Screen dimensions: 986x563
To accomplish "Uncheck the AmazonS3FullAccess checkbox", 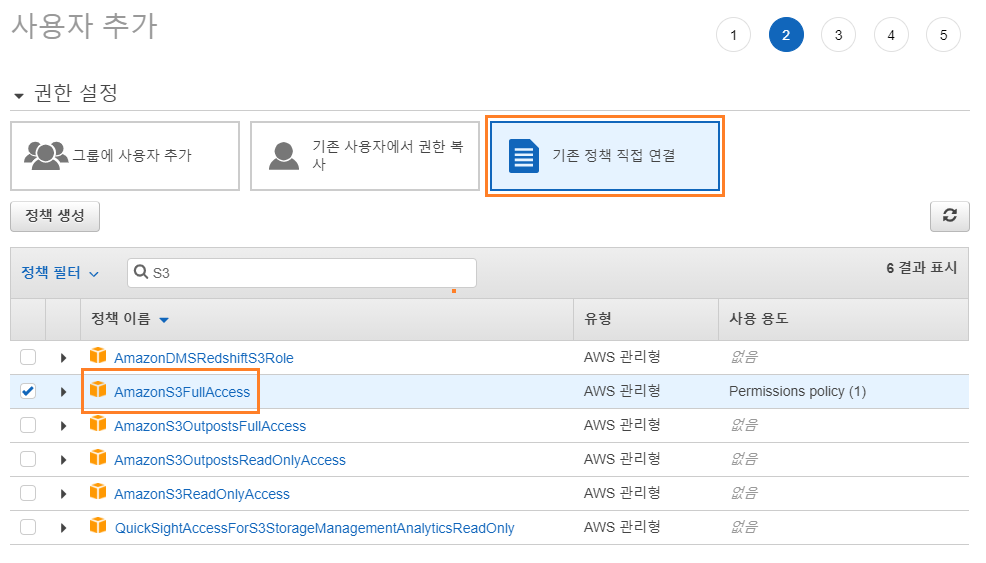I will click(28, 391).
